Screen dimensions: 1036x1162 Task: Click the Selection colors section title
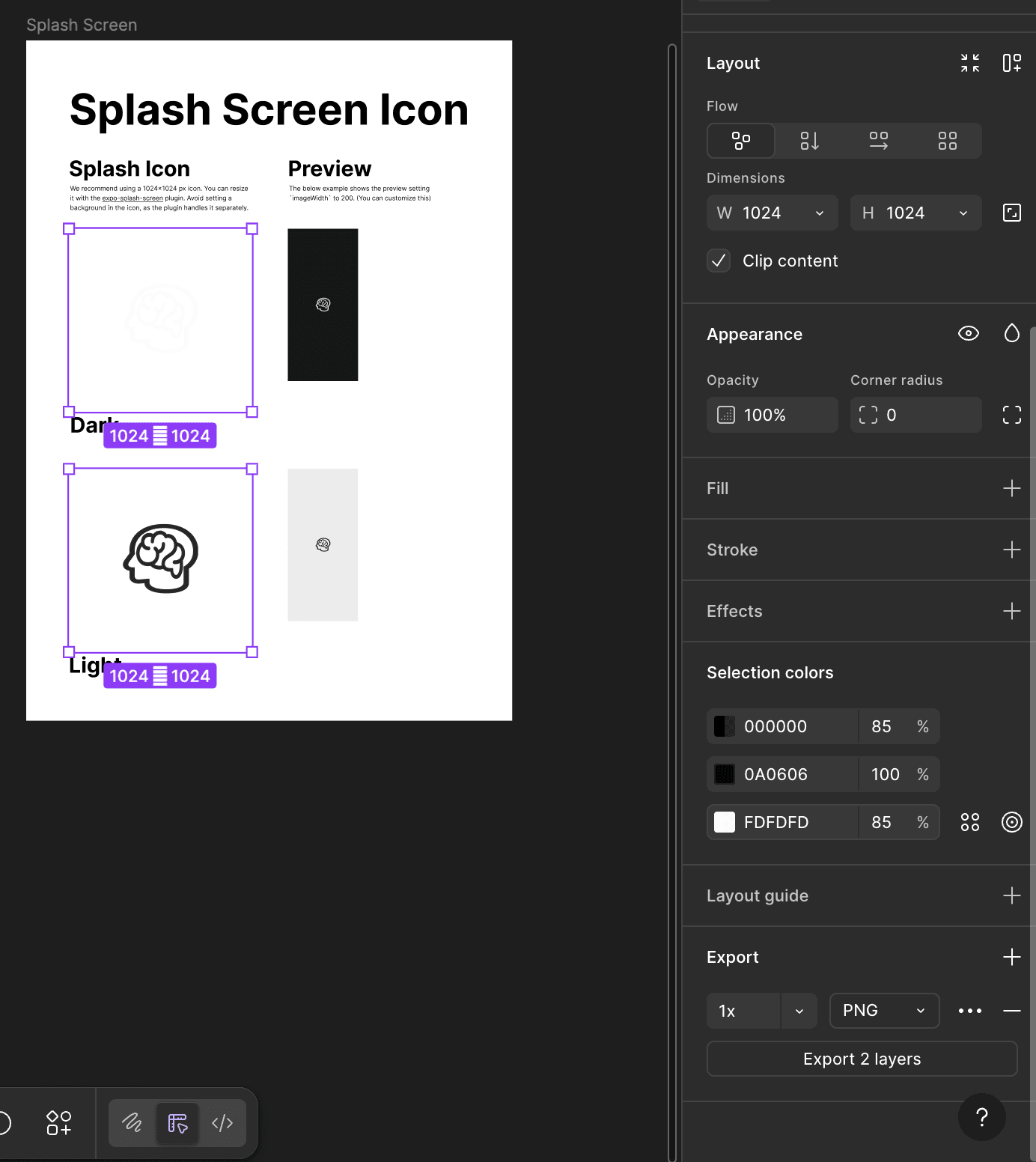770,672
